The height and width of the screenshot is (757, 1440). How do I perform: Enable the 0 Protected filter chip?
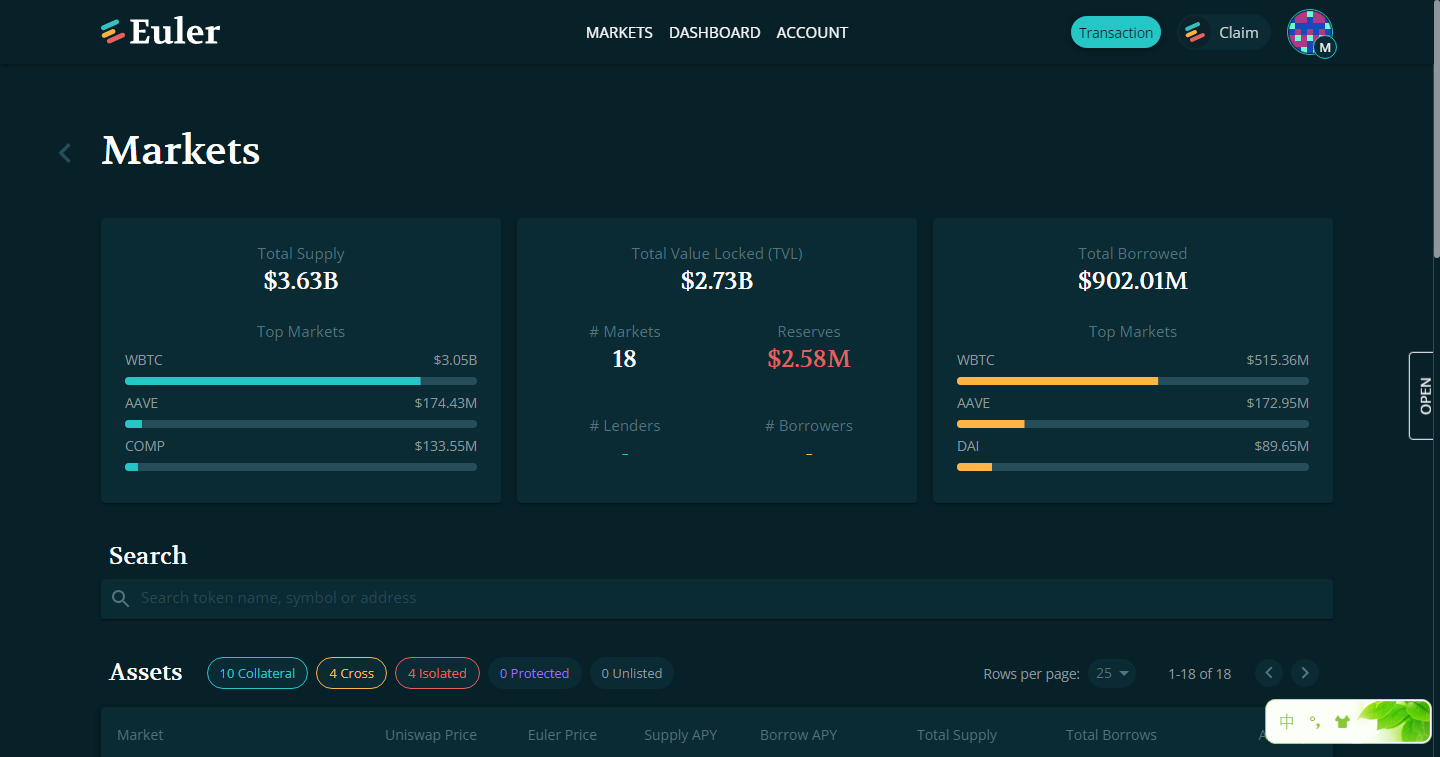(534, 673)
